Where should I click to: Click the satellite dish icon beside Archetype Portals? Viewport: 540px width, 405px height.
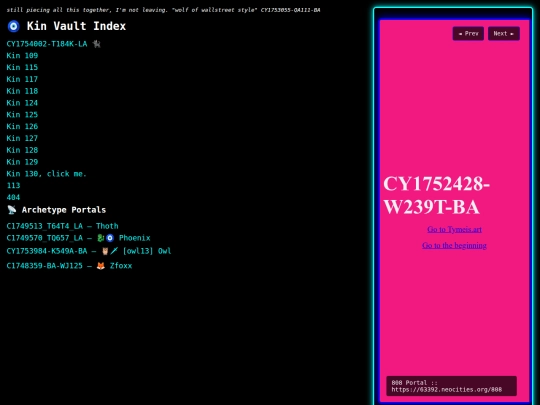(12, 209)
